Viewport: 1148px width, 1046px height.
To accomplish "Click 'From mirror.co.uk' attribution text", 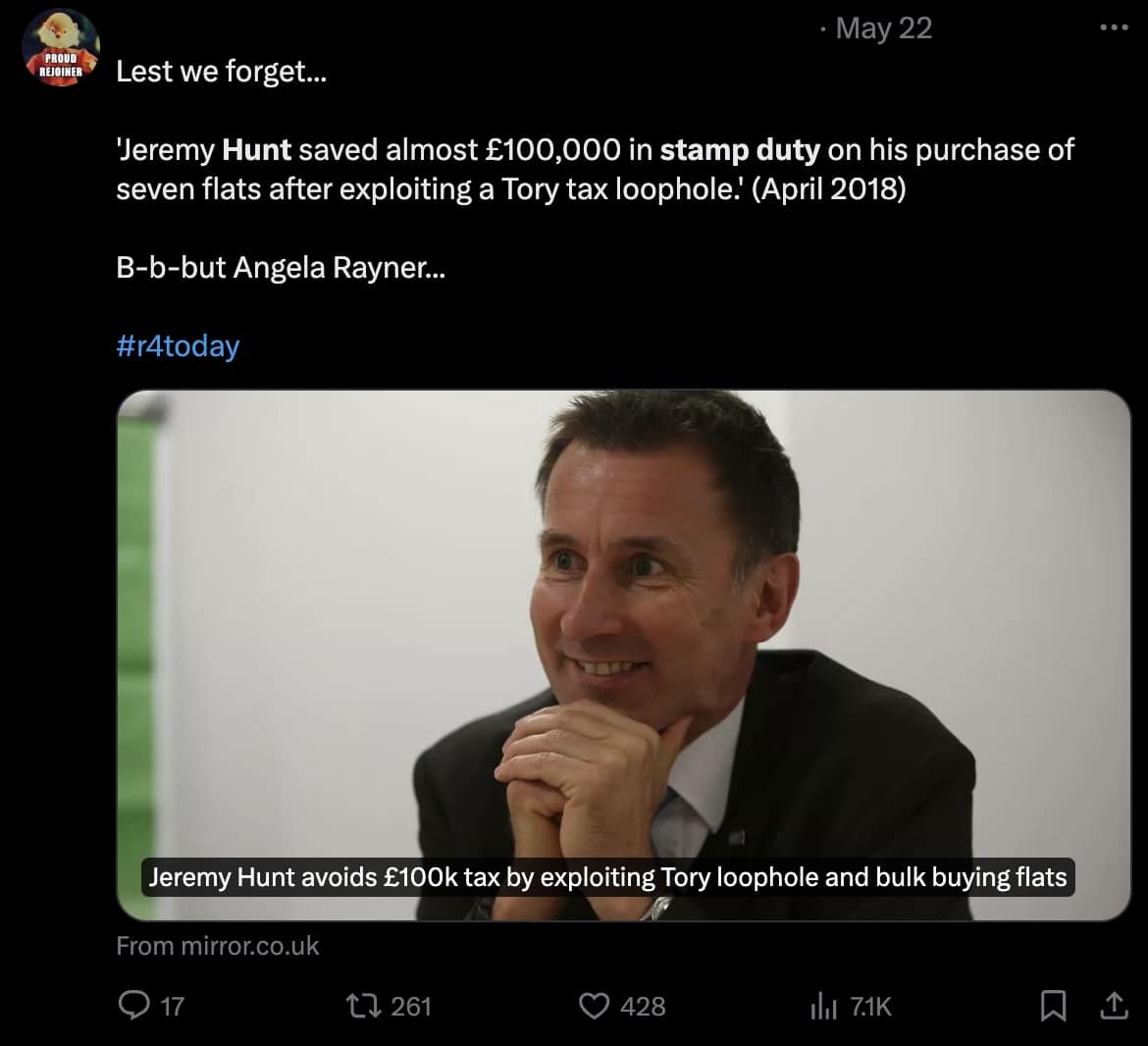I will tap(218, 946).
